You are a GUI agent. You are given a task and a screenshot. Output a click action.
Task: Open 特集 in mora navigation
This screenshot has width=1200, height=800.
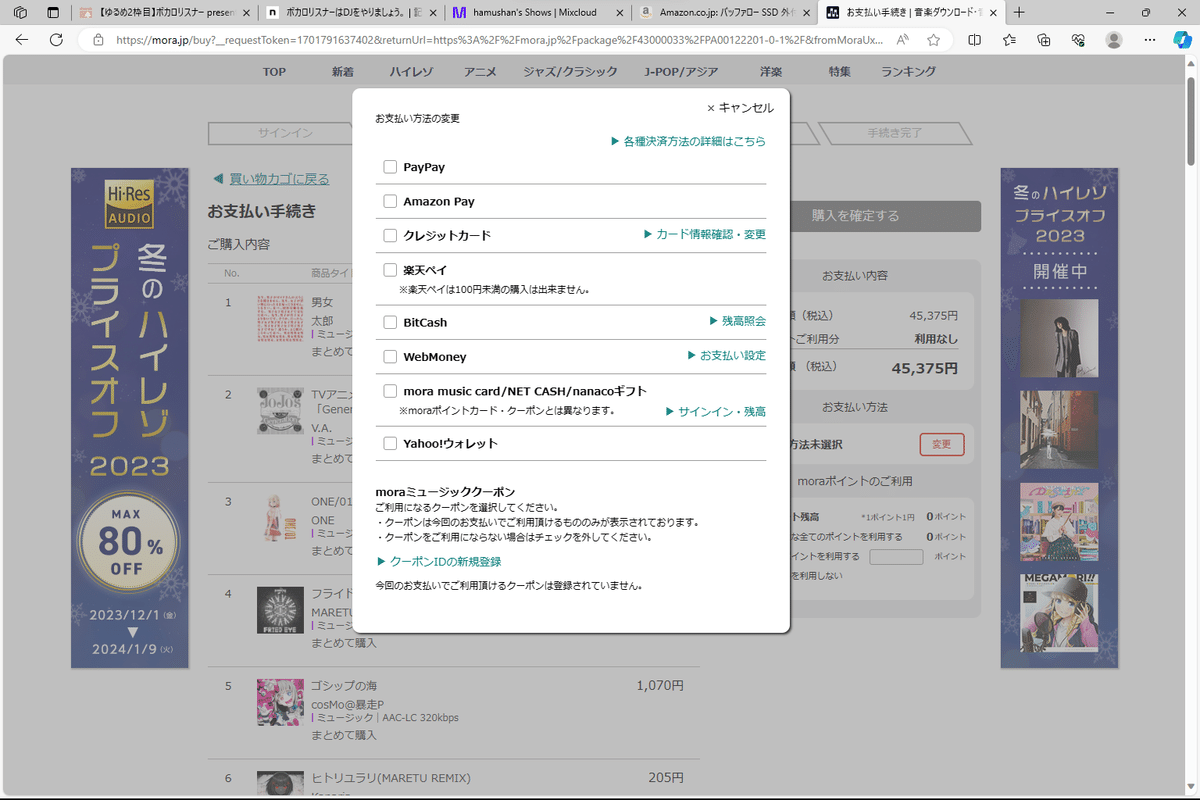coord(840,72)
